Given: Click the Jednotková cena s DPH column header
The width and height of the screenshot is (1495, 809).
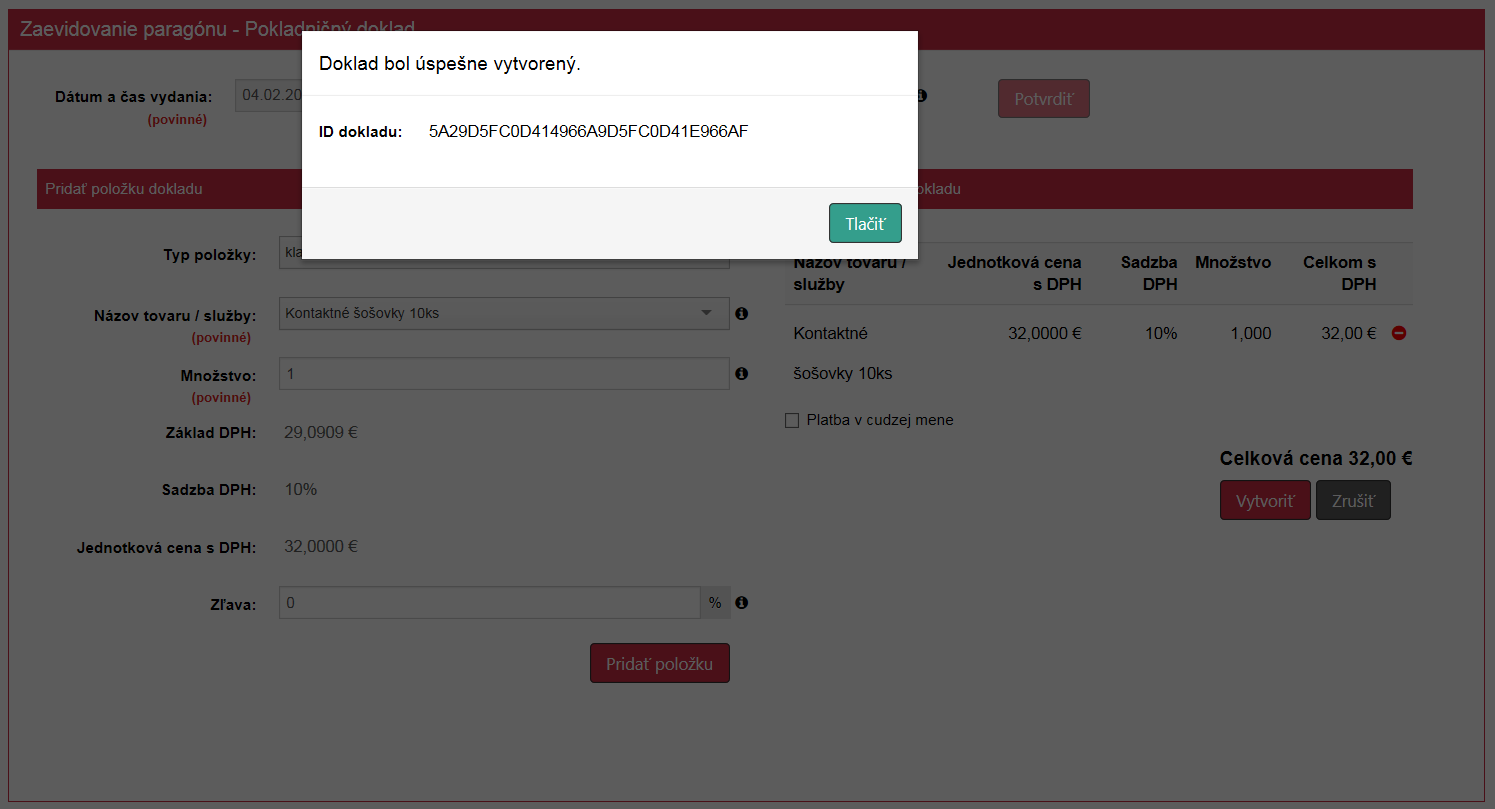Looking at the screenshot, I should pos(1014,274).
